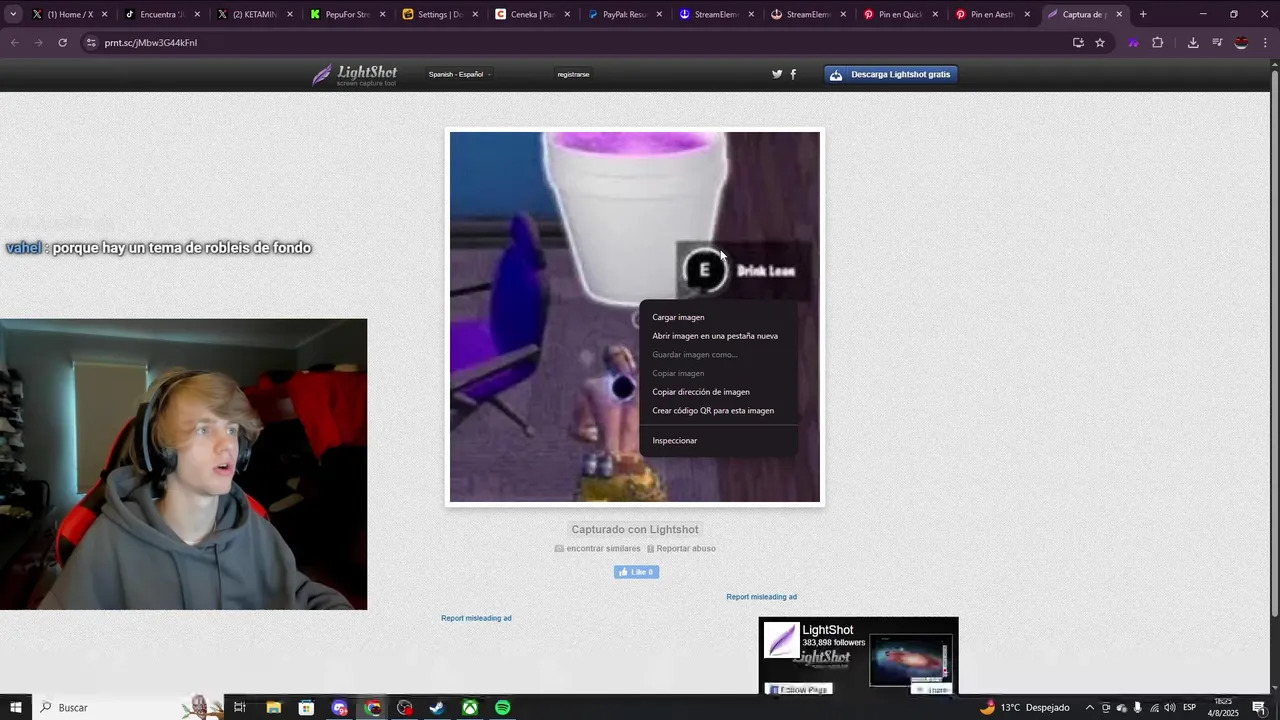Click the Facebook Like button
Image resolution: width=1280 pixels, height=720 pixels.
[x=636, y=572]
